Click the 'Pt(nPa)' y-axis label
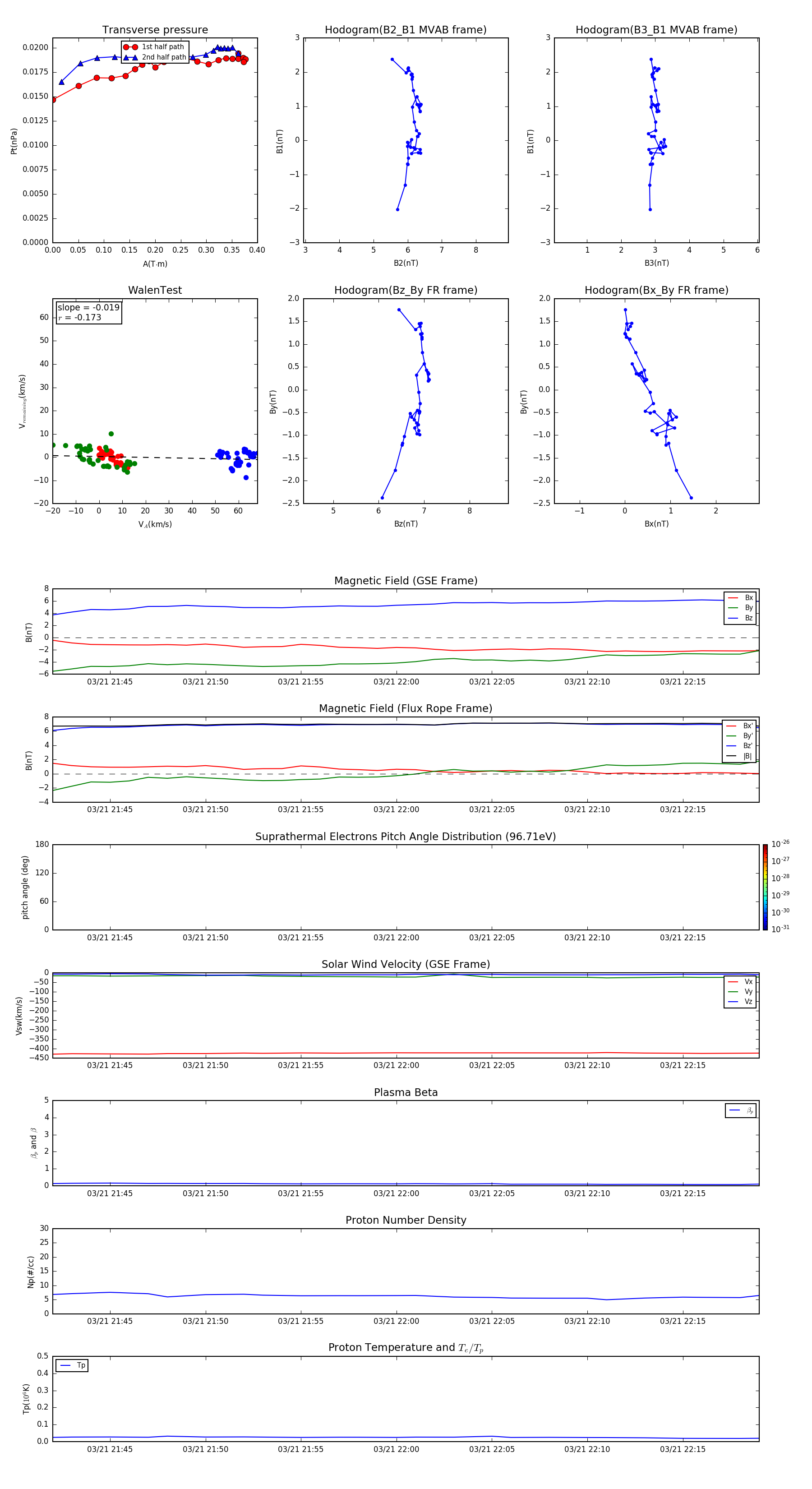This screenshot has width=812, height=1489. pyautogui.click(x=14, y=141)
